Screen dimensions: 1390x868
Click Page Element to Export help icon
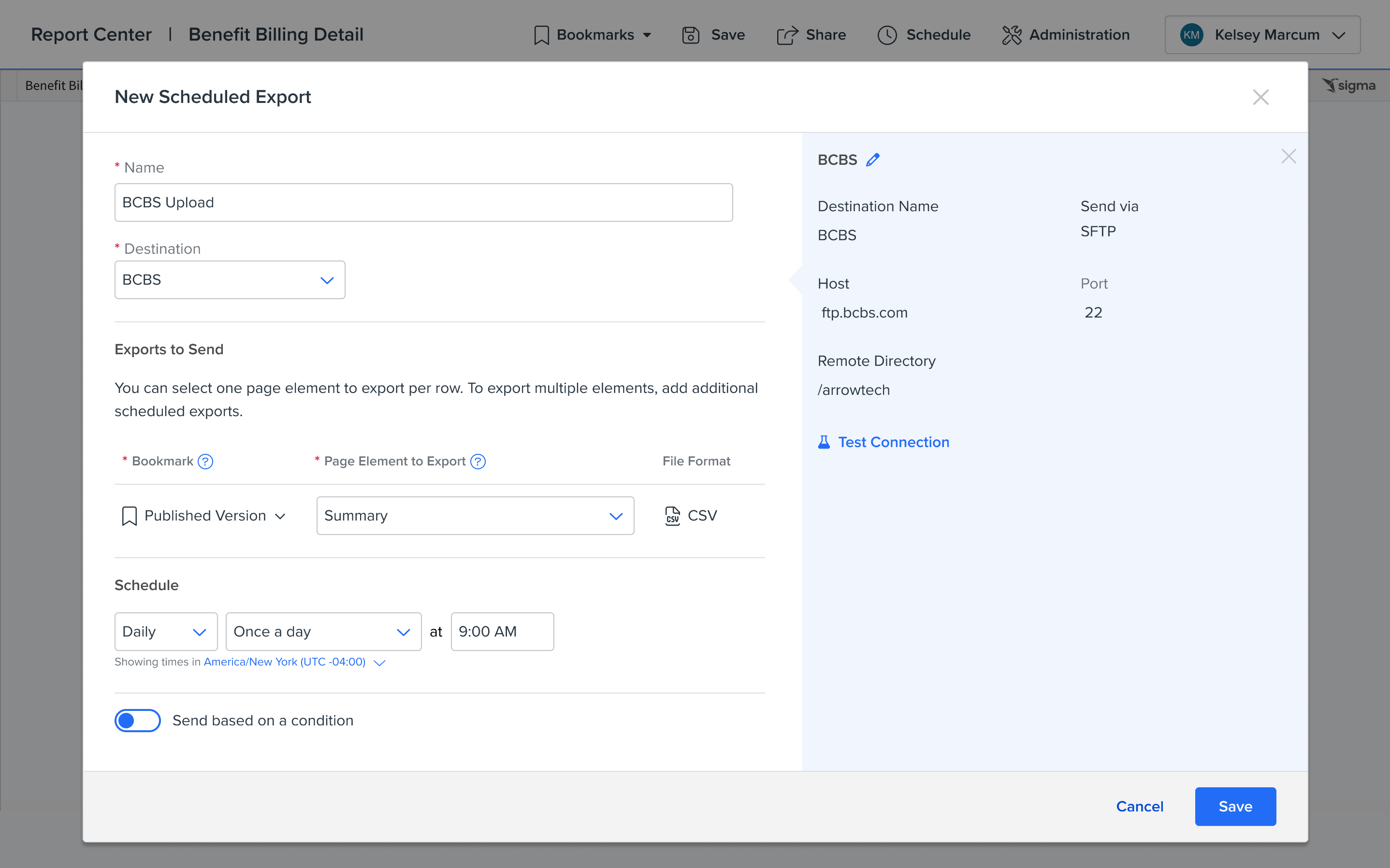pyautogui.click(x=478, y=461)
